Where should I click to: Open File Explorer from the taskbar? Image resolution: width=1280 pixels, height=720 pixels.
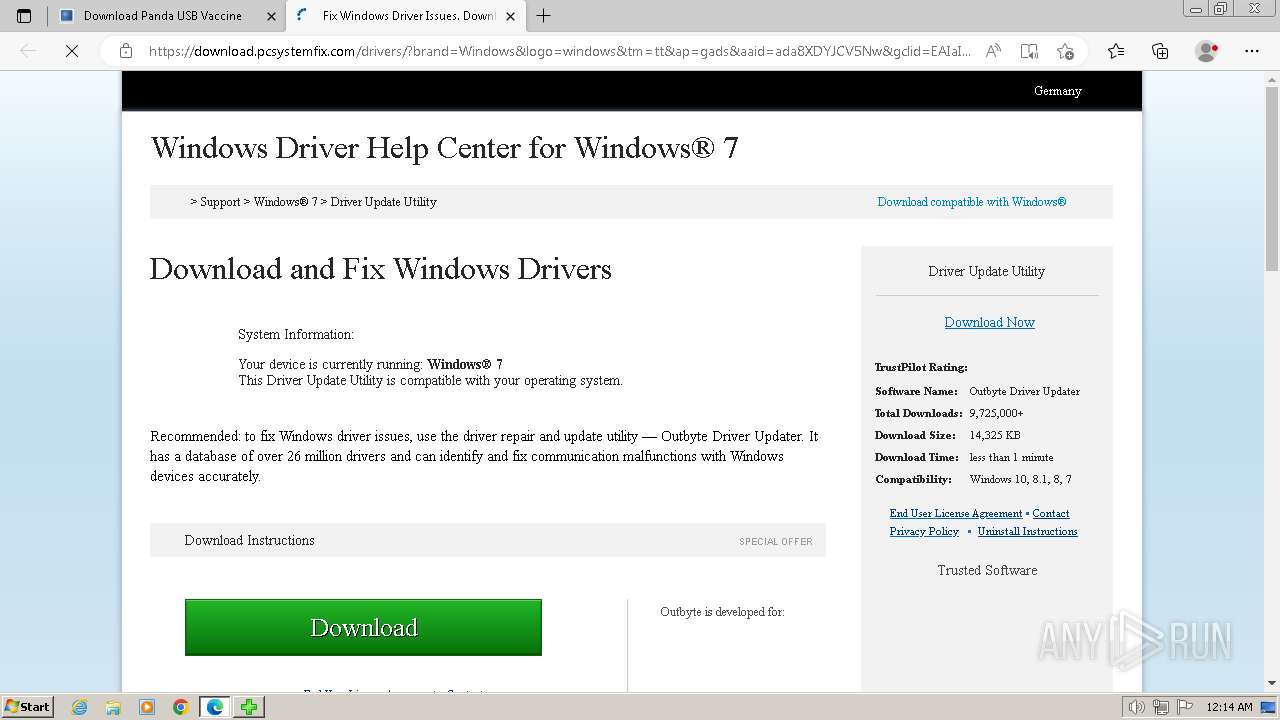tap(113, 707)
